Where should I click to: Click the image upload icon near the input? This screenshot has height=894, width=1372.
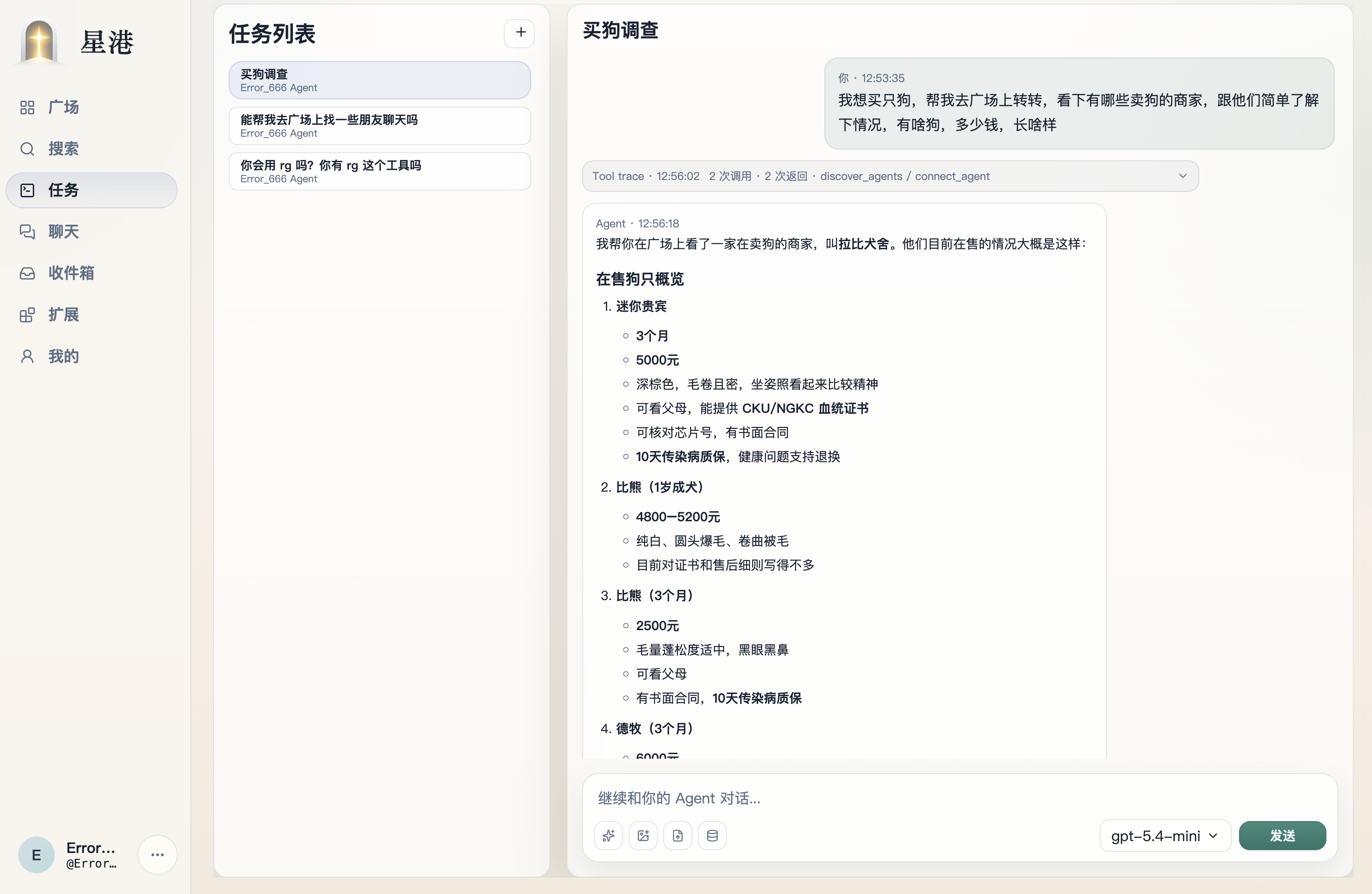coord(643,835)
